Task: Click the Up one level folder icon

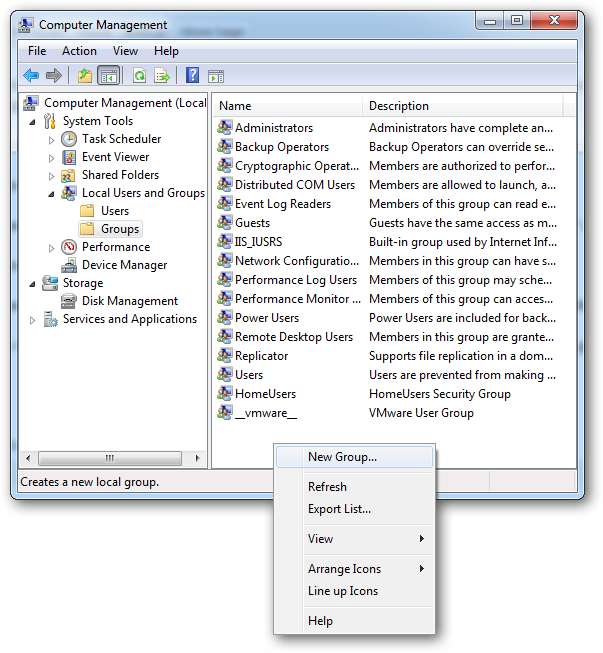Action: [85, 76]
